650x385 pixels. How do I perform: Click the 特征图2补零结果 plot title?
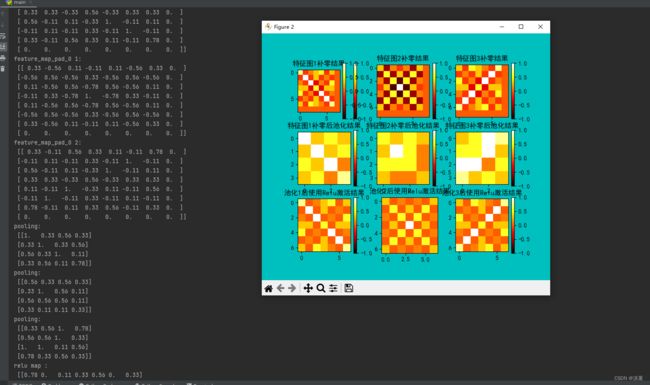click(x=403, y=58)
